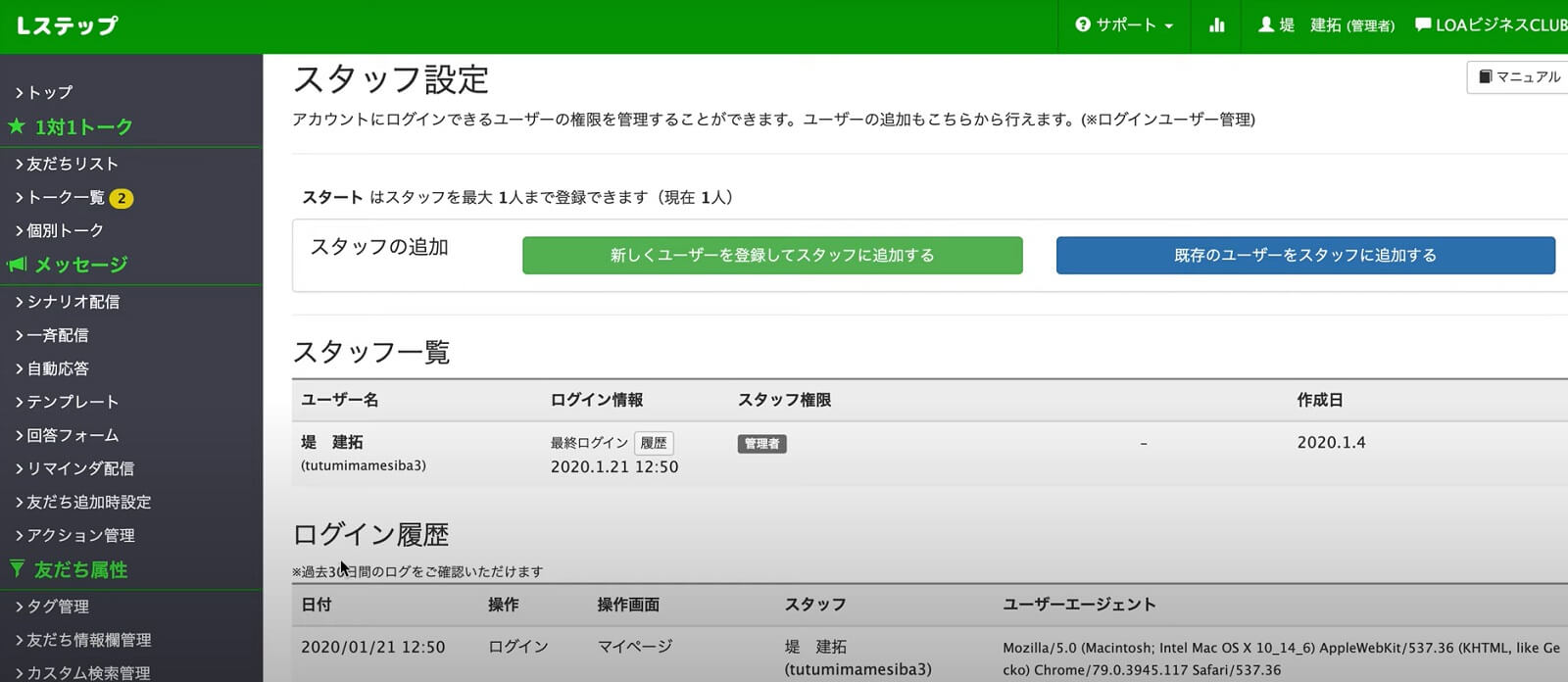Screen dimensions: 1568x682
Task: Open LOAビジネスCLUB account link
Action: (x=1491, y=25)
